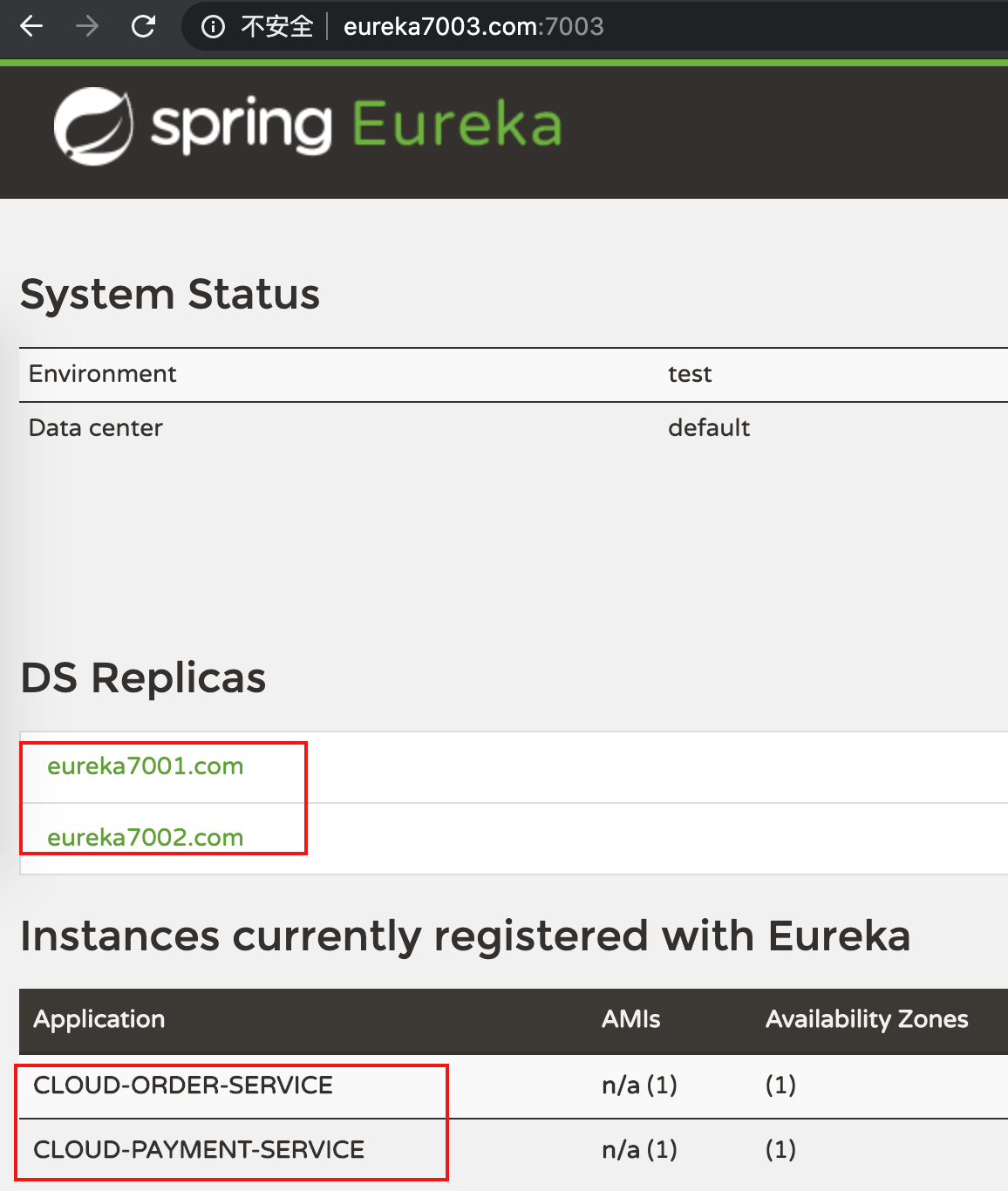Click the zones (1) value for CLOUD-PAYMENT-SERVICE
The image size is (1008, 1191).
click(x=780, y=1150)
